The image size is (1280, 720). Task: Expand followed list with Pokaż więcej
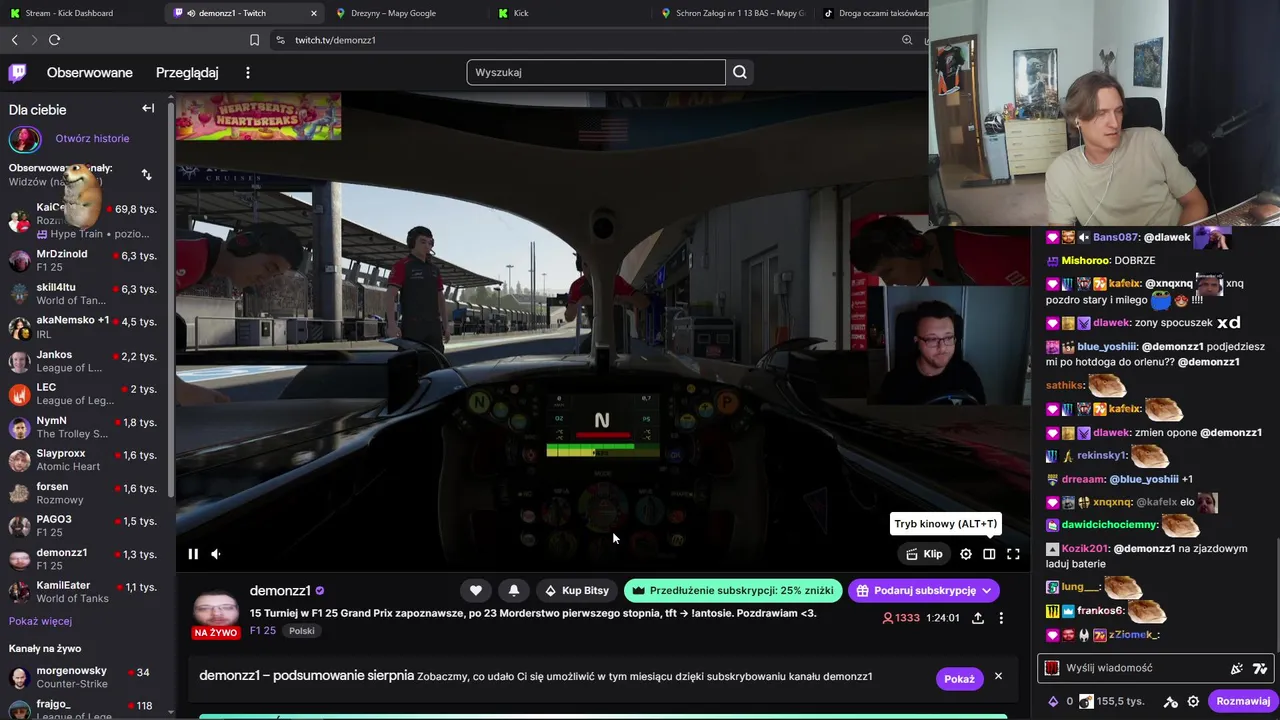(40, 621)
